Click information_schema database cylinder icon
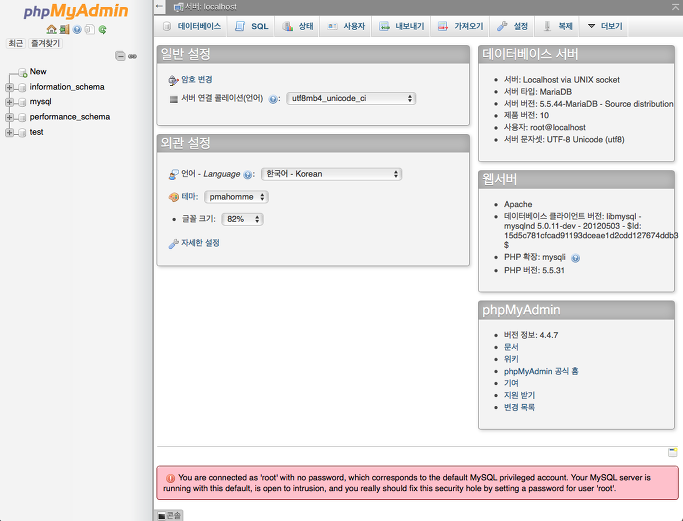The image size is (683, 521). 22,88
